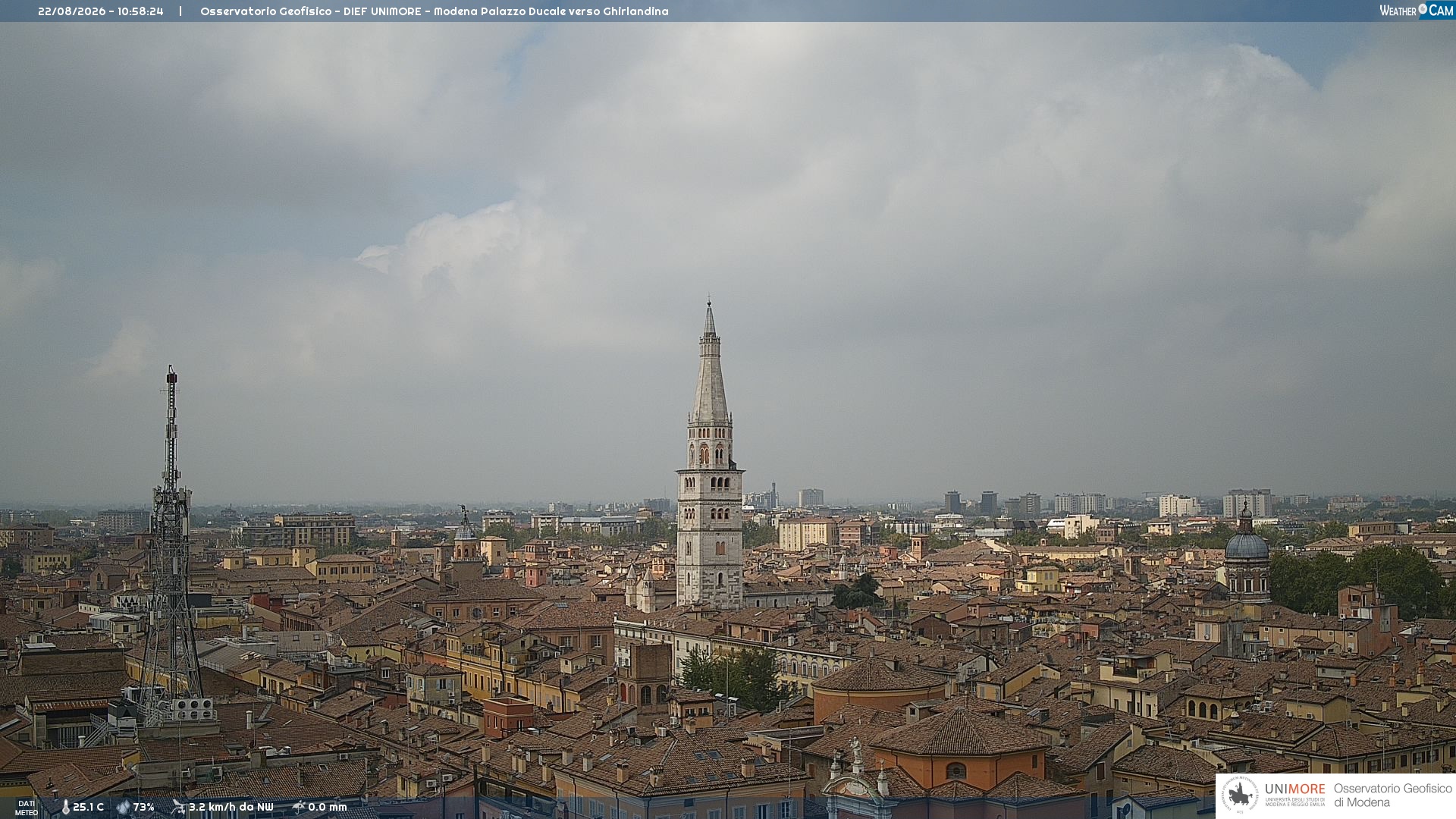Click the UNIMORE wordmark text
The width and height of the screenshot is (1456, 819).
pyautogui.click(x=1294, y=789)
